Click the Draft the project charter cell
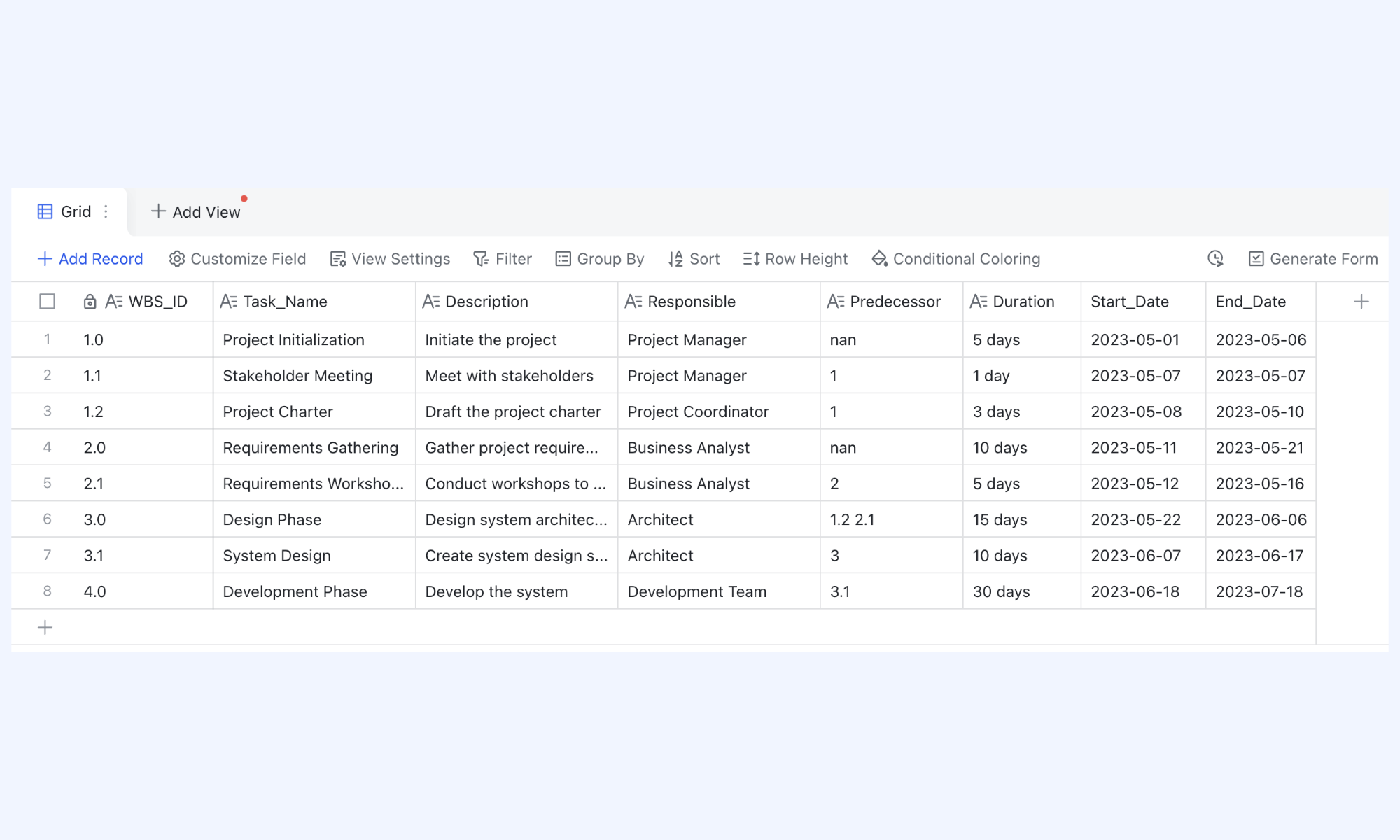 (517, 412)
